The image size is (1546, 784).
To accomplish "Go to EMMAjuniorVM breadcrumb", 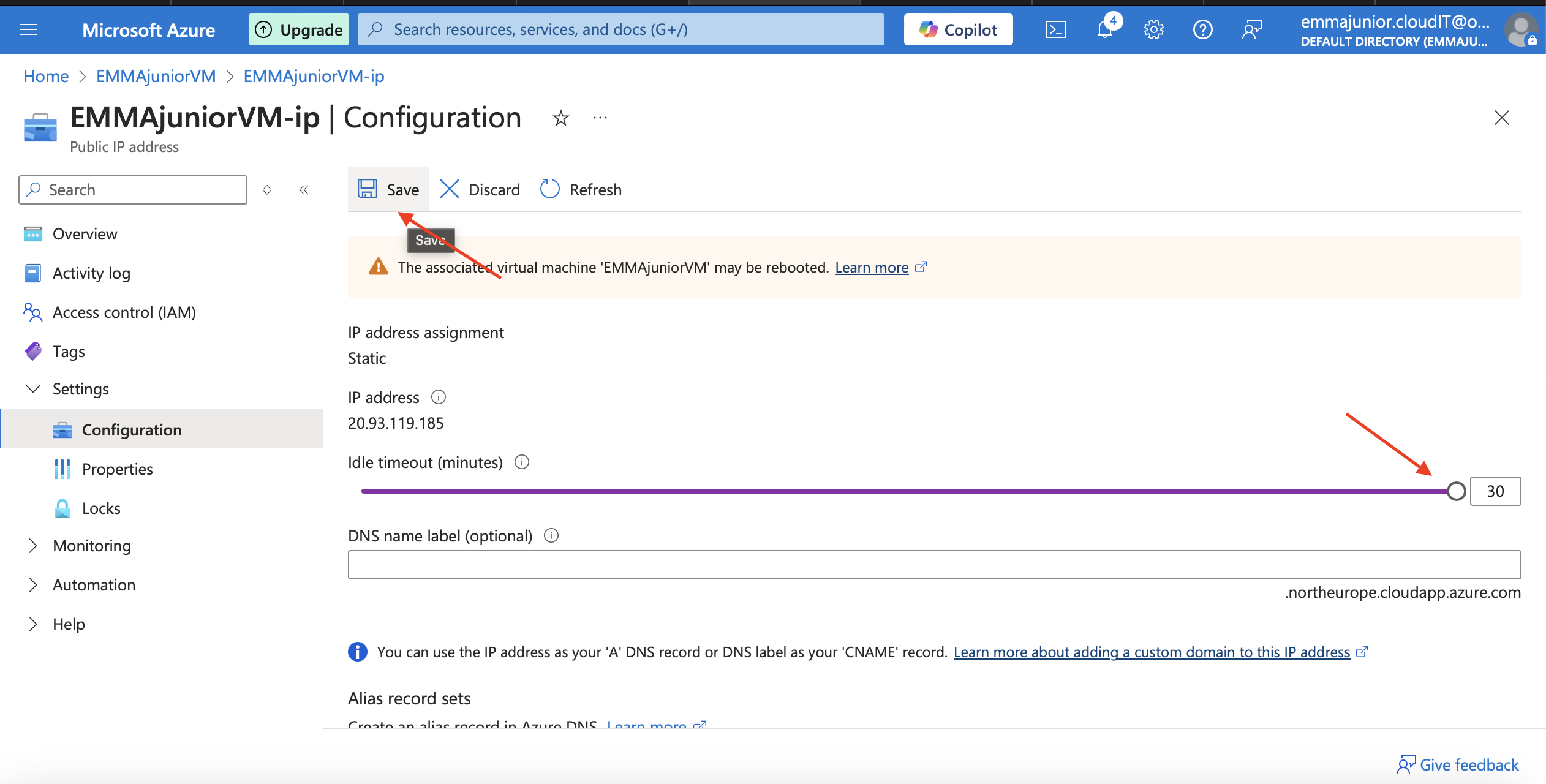I will (x=156, y=76).
